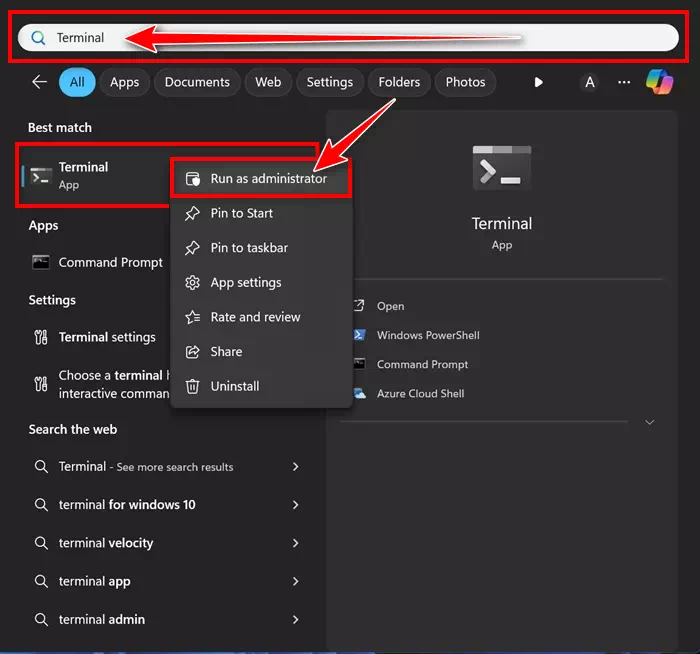Click the trash icon beside Uninstall
Image resolution: width=700 pixels, height=654 pixels.
point(192,386)
